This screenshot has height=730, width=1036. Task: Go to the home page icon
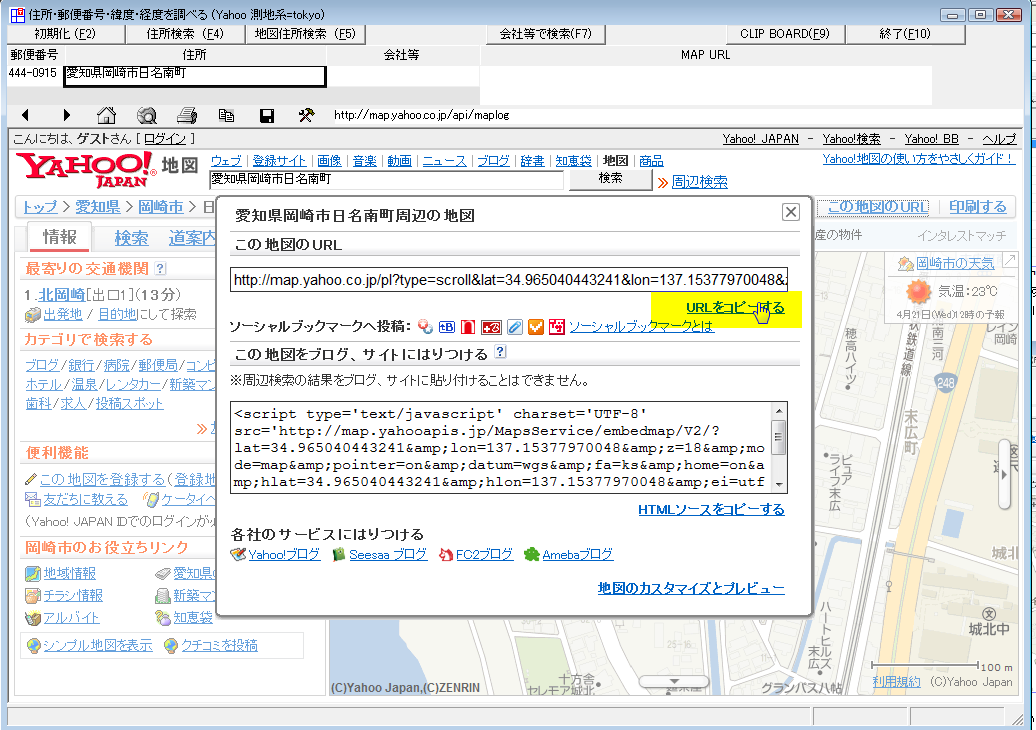point(106,115)
